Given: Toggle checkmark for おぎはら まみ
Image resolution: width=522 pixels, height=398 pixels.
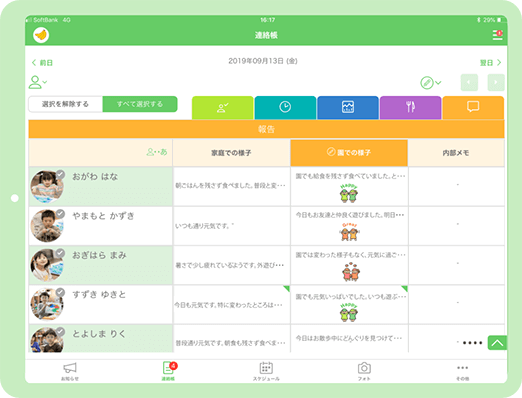Looking at the screenshot, I should click(60, 253).
